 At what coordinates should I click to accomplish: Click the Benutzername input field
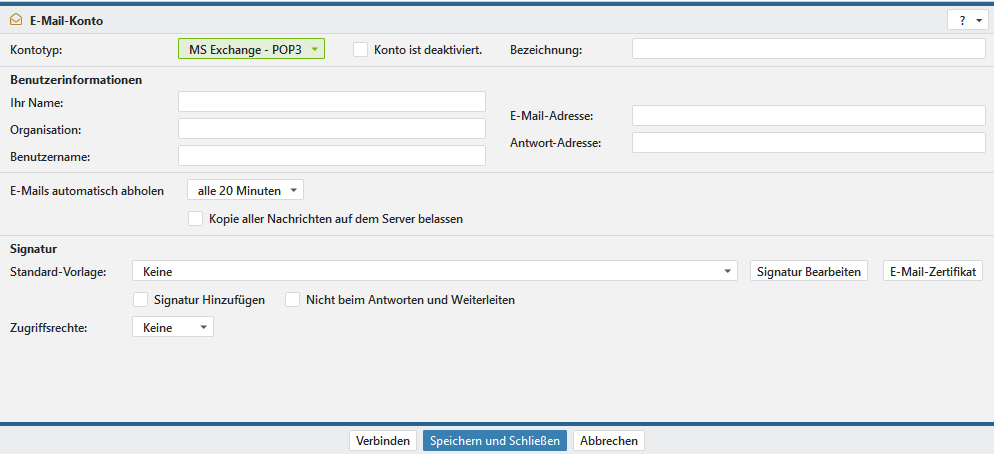[x=331, y=156]
